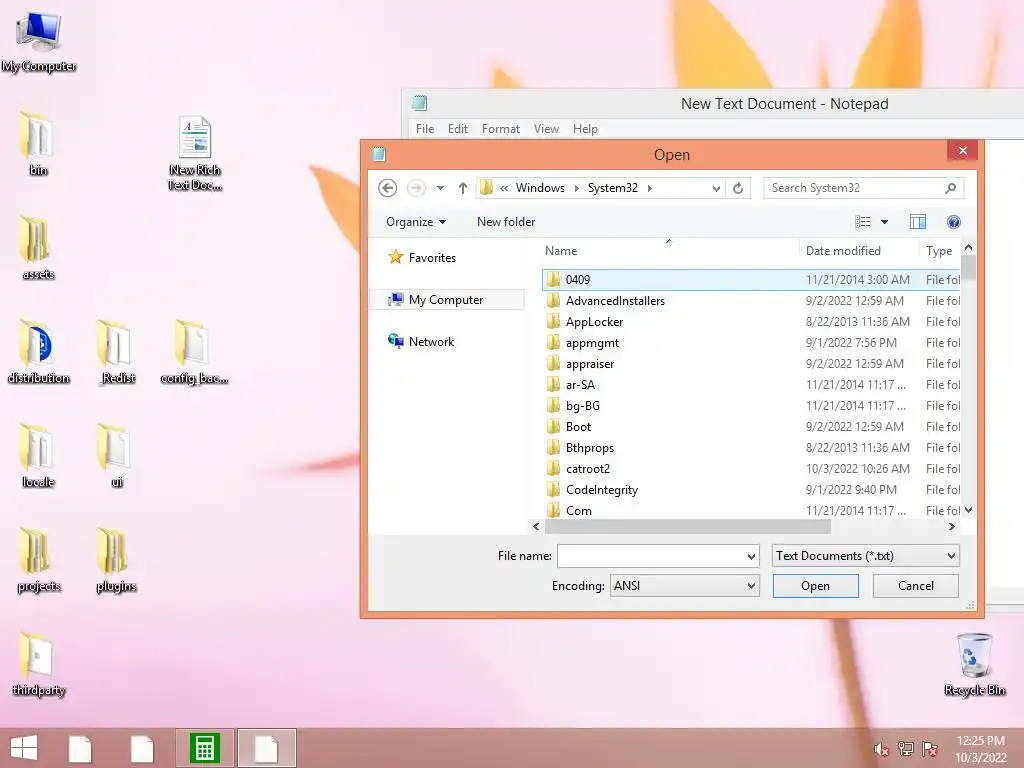Screen dimensions: 1024x768
Task: Select the Boot folder
Action: tap(751, 426)
